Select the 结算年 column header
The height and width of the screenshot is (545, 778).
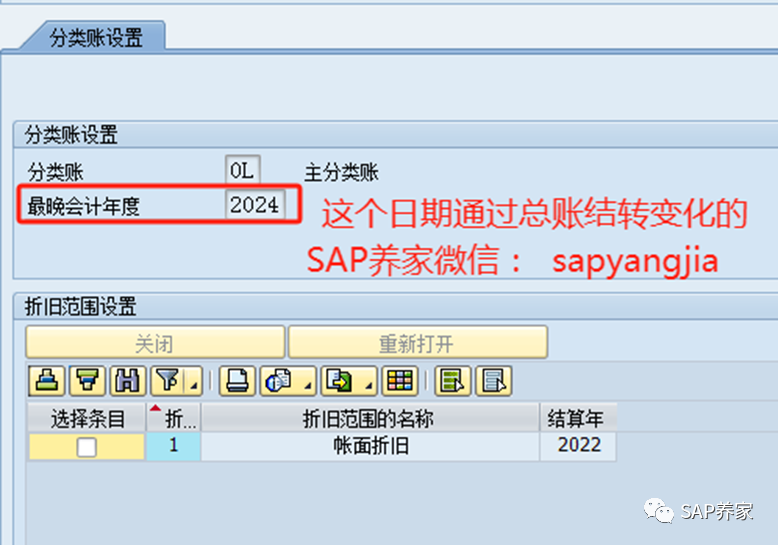point(578,418)
